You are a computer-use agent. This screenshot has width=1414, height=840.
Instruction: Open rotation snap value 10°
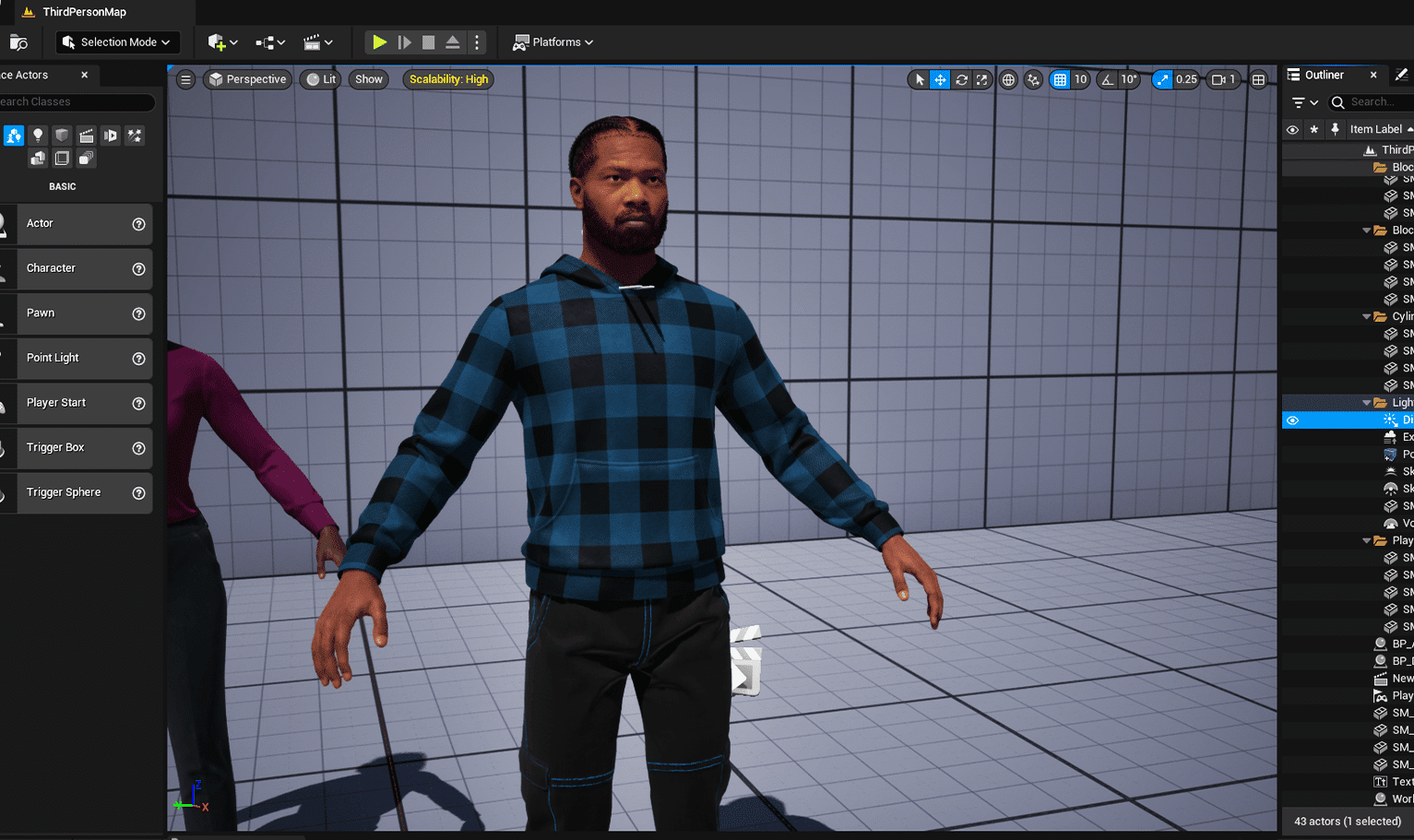tap(1129, 80)
